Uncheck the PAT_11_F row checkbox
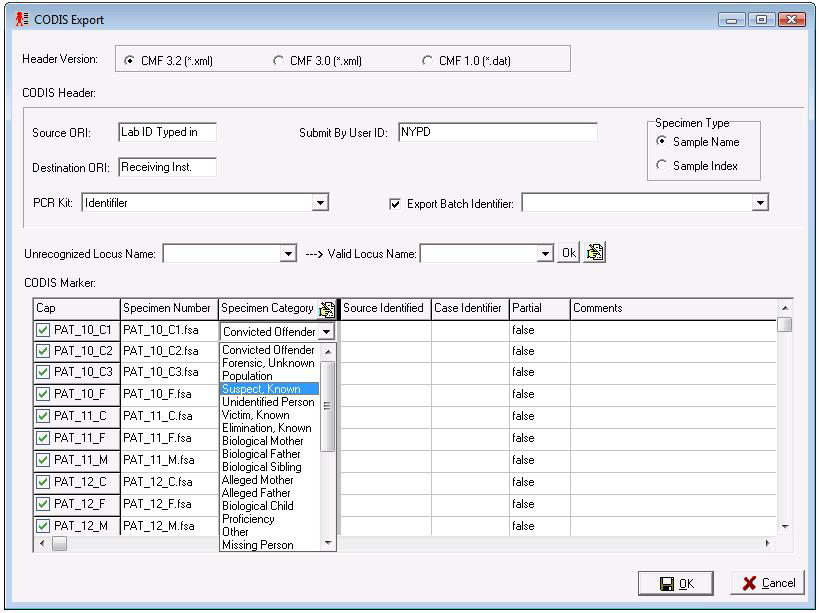 click(43, 438)
